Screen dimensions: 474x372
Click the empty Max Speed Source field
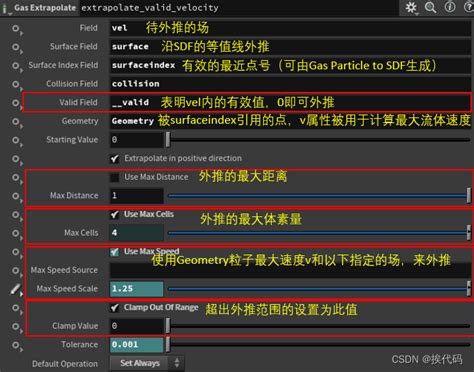coord(290,270)
